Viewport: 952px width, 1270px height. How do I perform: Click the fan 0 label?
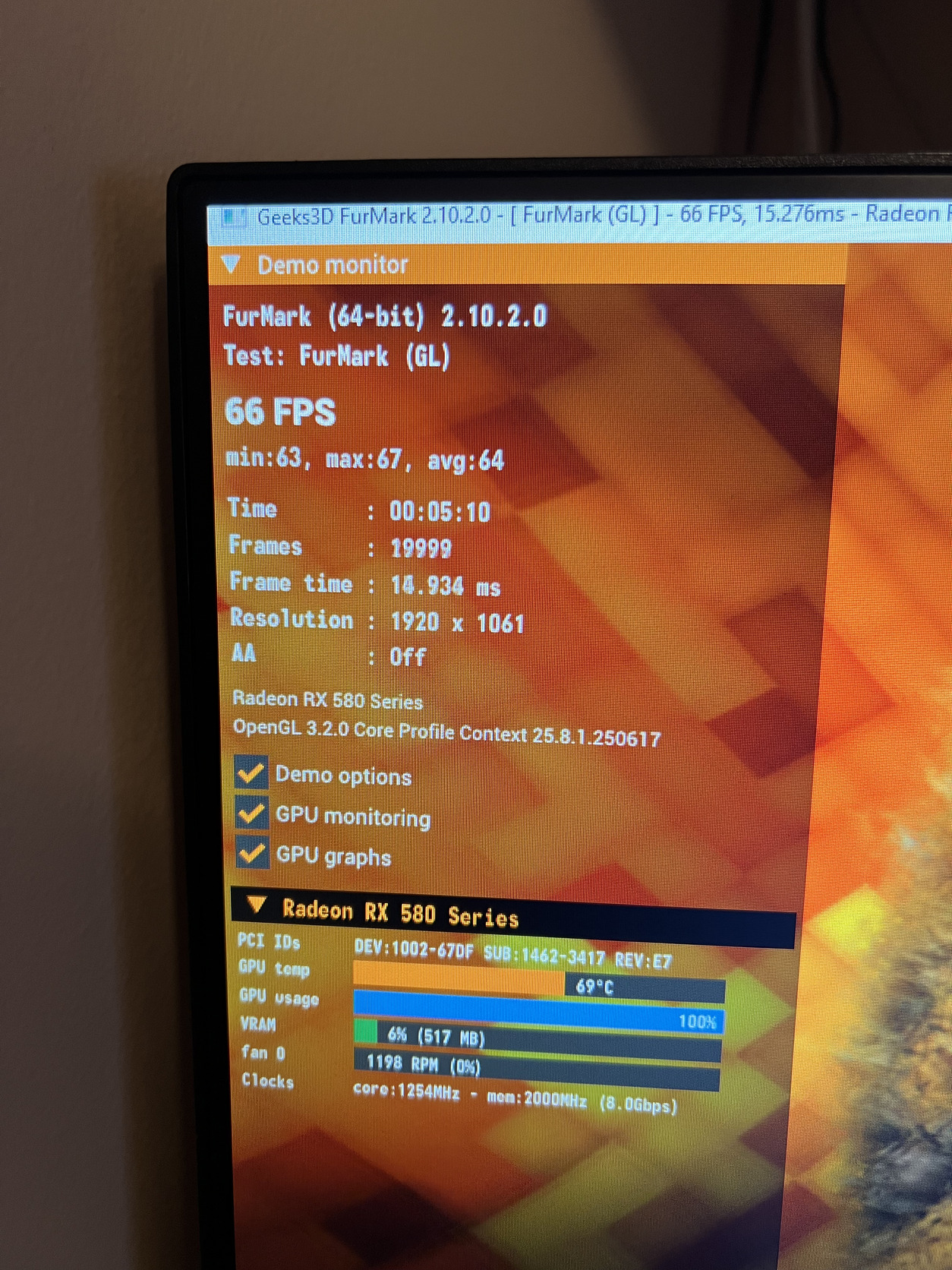pyautogui.click(x=263, y=1052)
